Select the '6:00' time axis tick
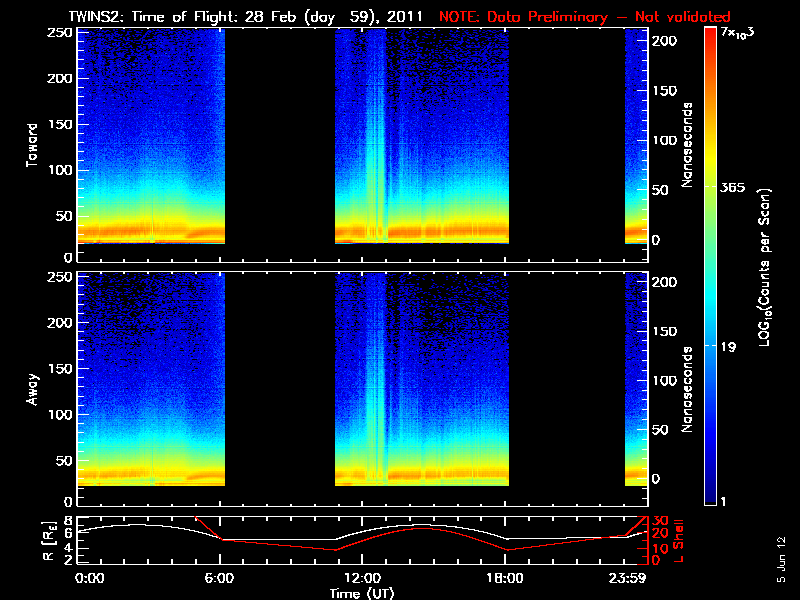This screenshot has width=800, height=600. 220,579
